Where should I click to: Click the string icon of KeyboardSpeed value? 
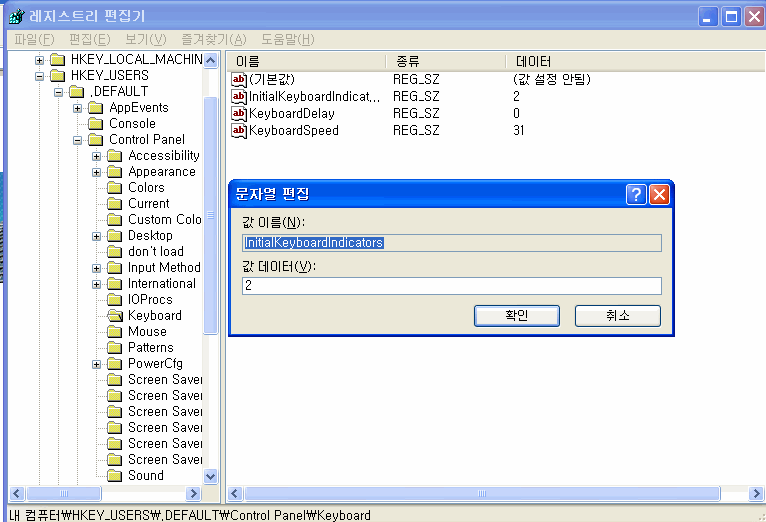coord(239,131)
